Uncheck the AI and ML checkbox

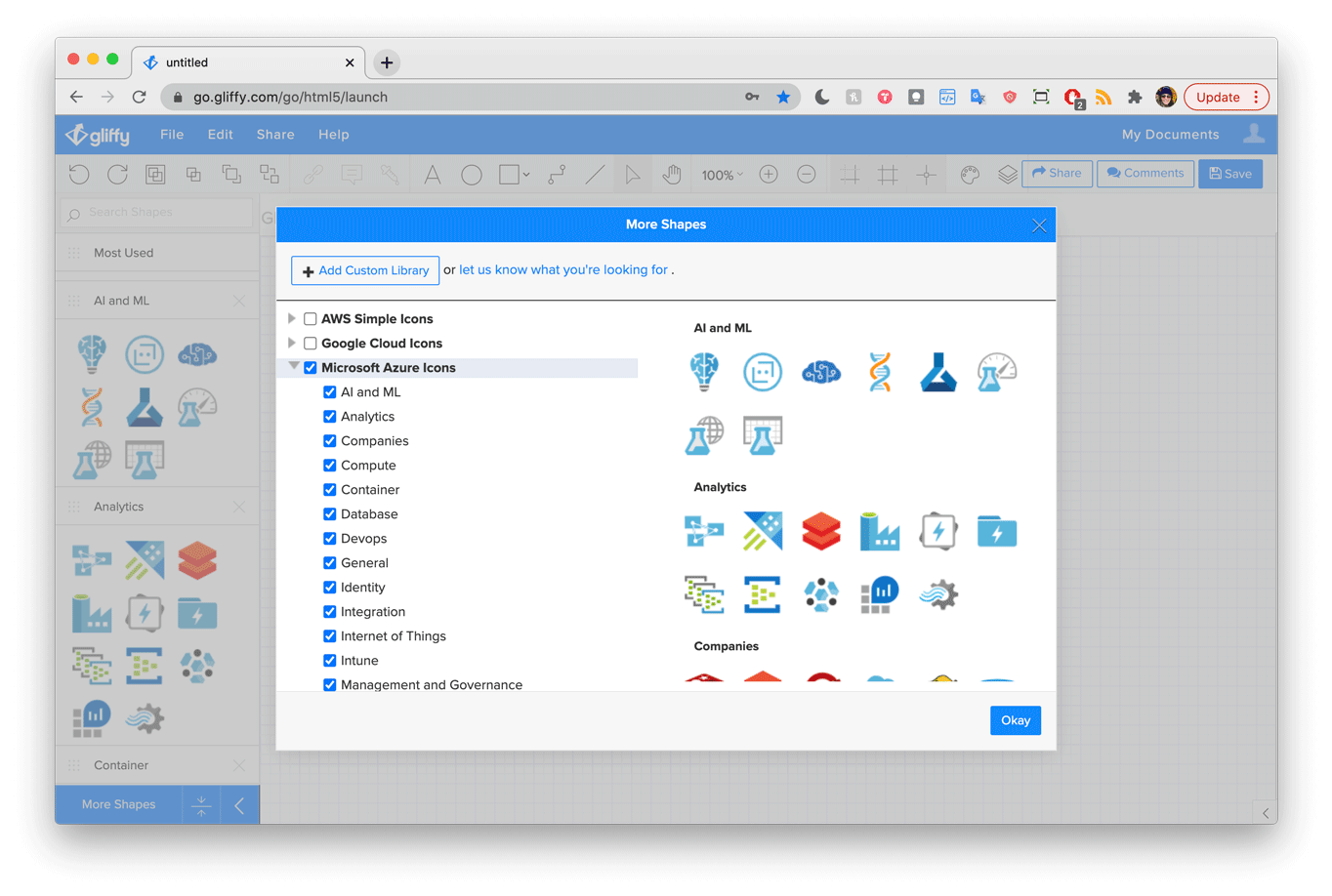(x=330, y=392)
